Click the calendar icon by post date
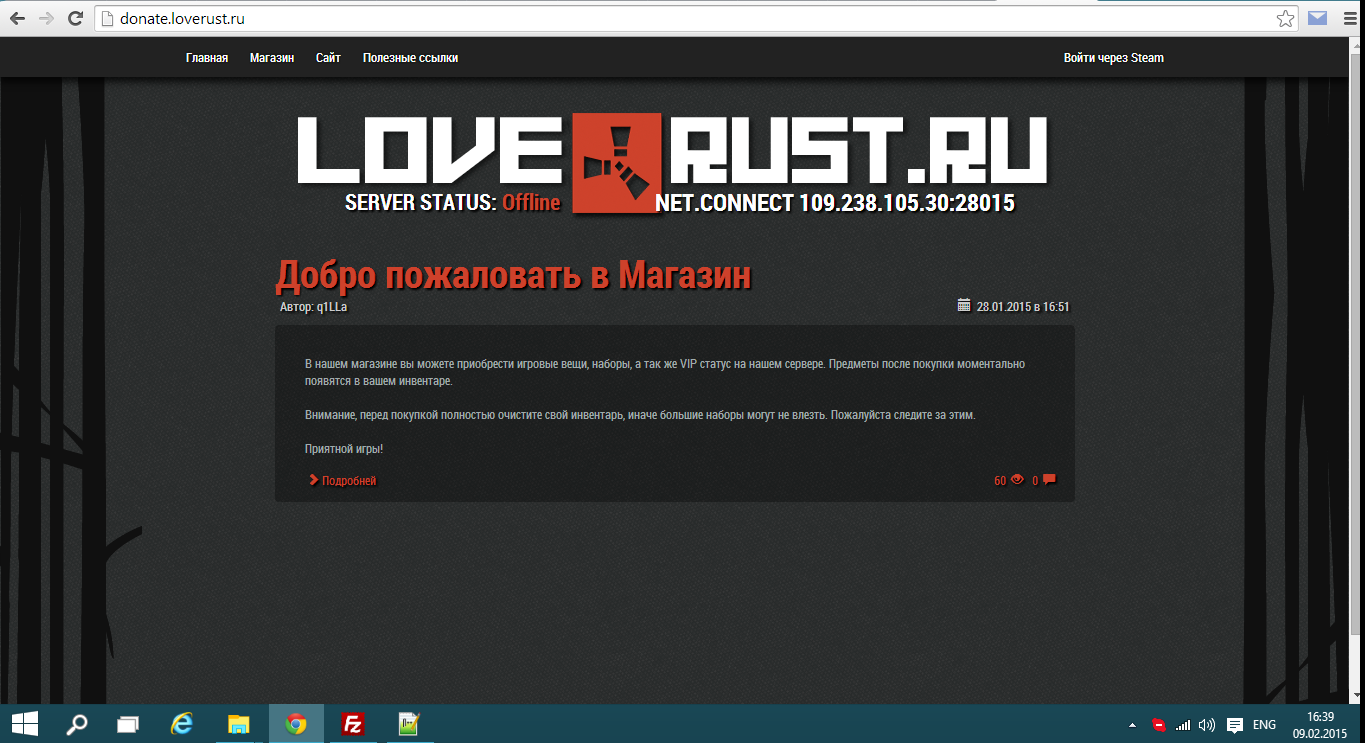The image size is (1365, 743). pyautogui.click(x=964, y=305)
